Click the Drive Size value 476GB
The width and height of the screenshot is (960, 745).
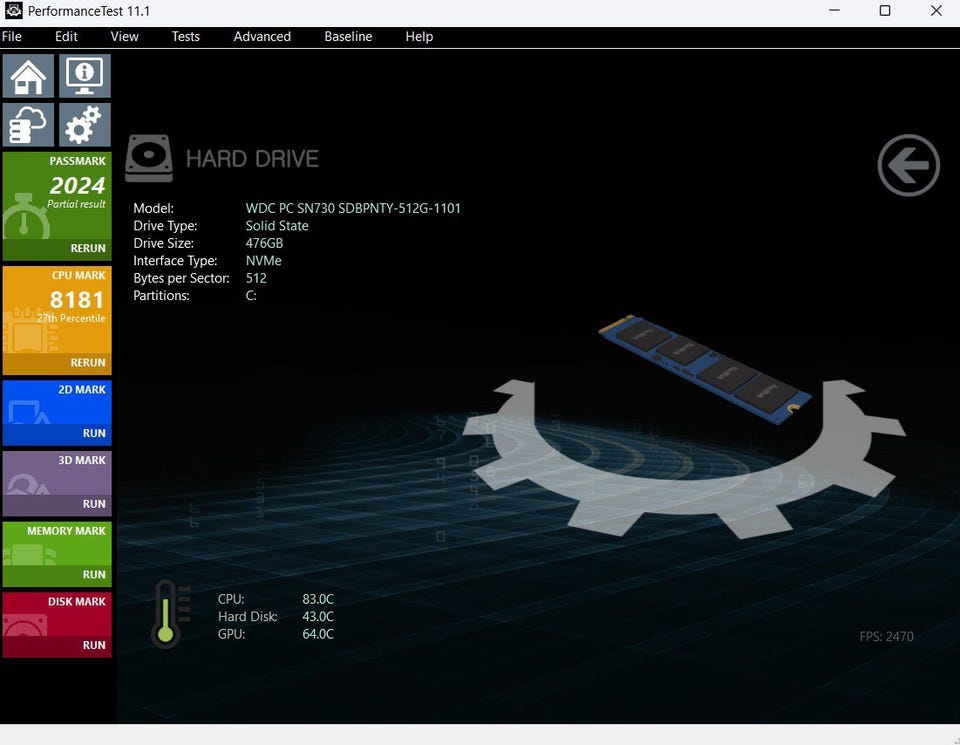pyautogui.click(x=264, y=243)
